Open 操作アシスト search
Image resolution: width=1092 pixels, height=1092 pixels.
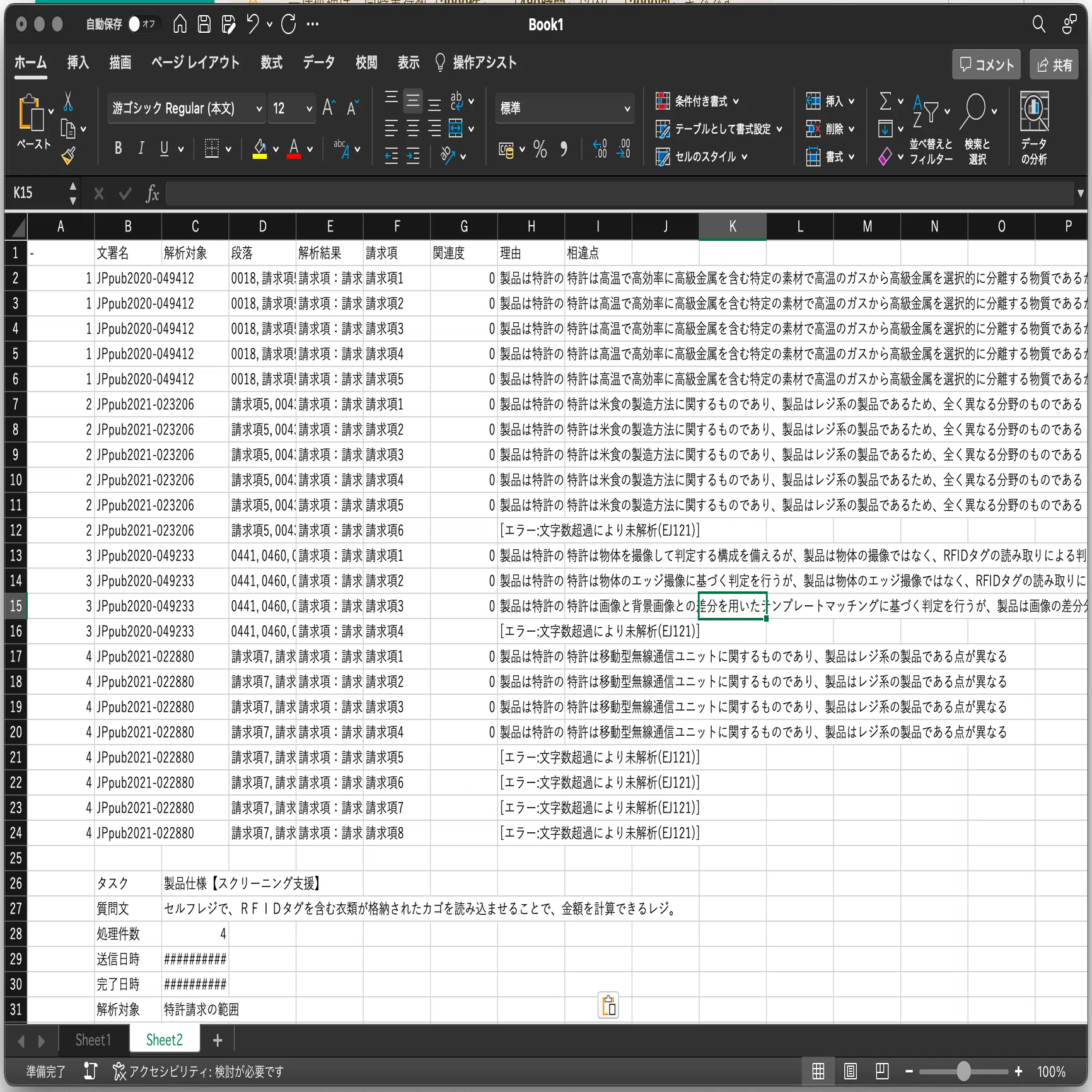476,62
